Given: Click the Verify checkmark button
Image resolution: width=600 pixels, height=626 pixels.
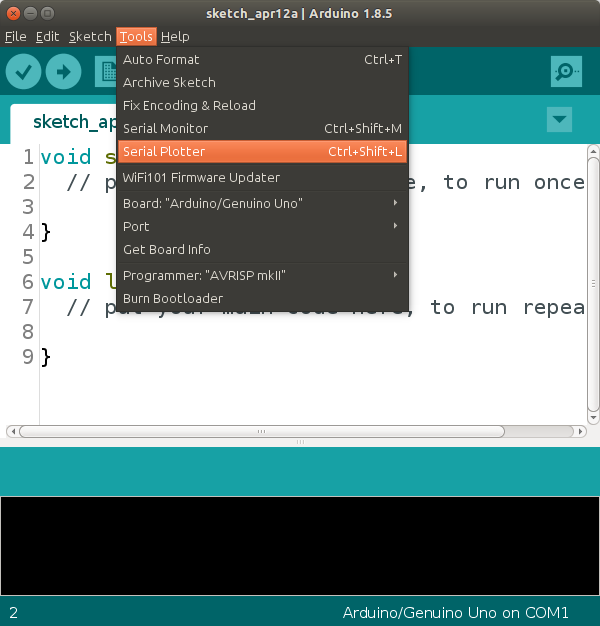Looking at the screenshot, I should pyautogui.click(x=23, y=72).
